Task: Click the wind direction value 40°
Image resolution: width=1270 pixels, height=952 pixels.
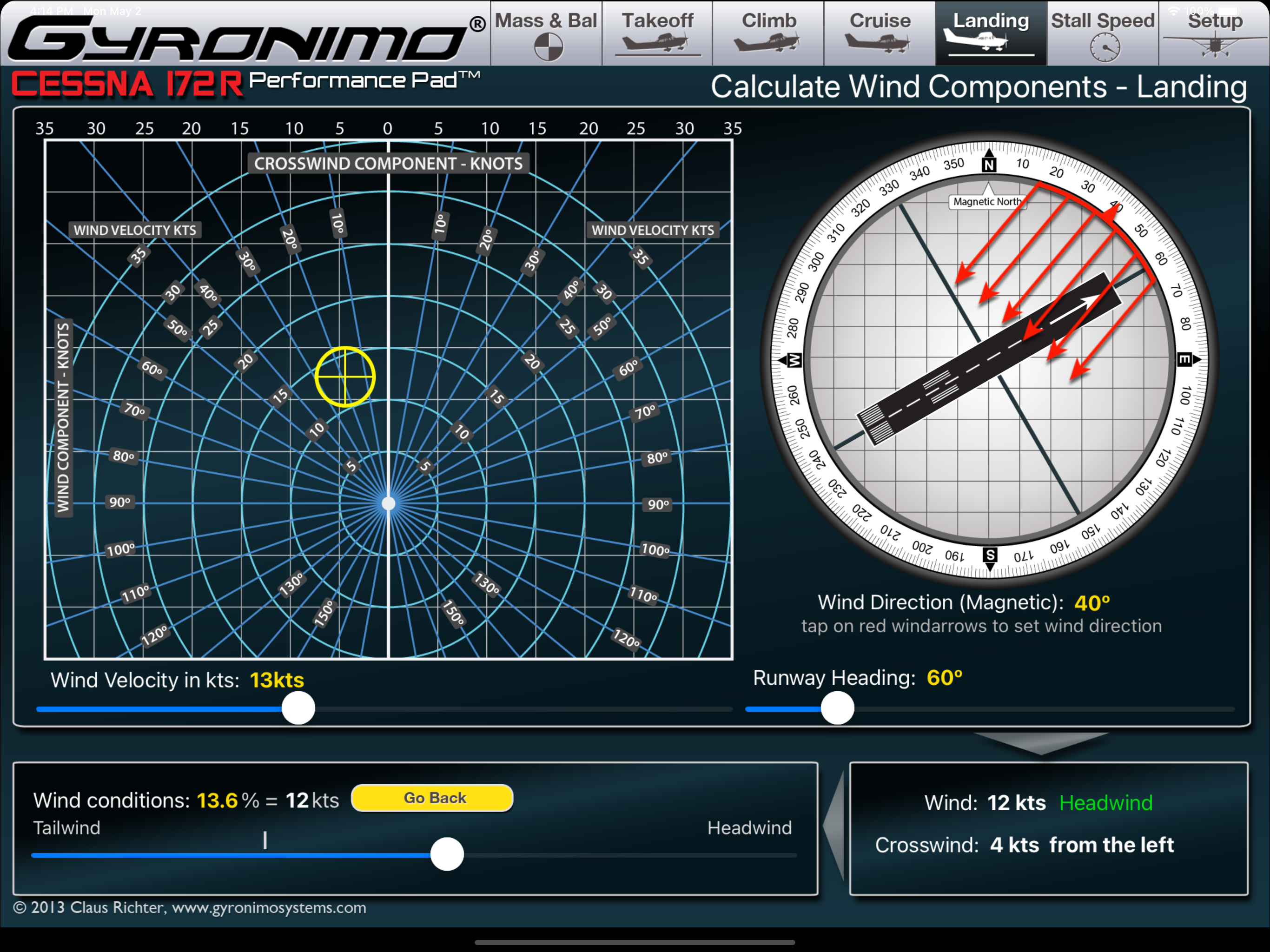Action: [x=1092, y=603]
